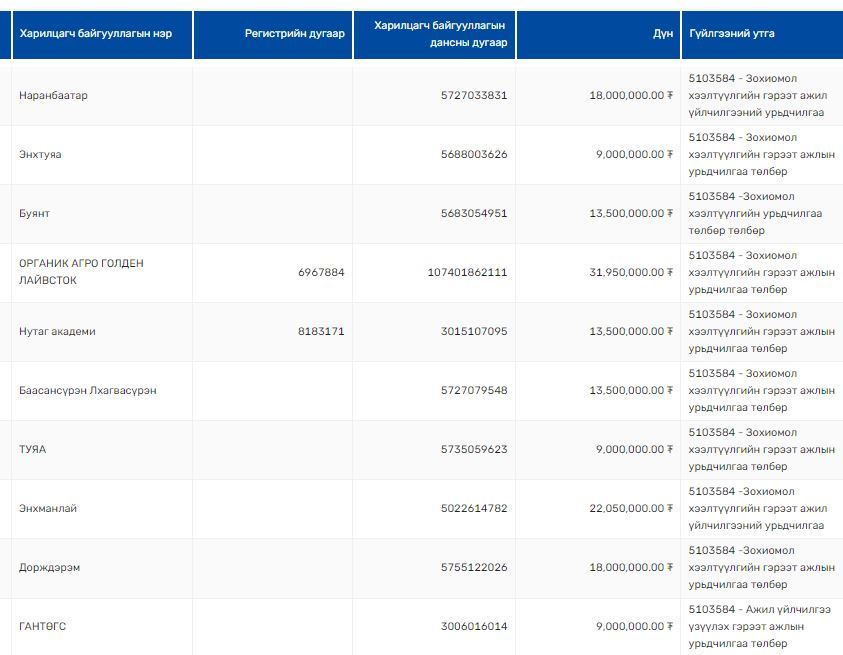
Task: Click the 31,950,000.00 ₮ amount
Action: [631, 272]
